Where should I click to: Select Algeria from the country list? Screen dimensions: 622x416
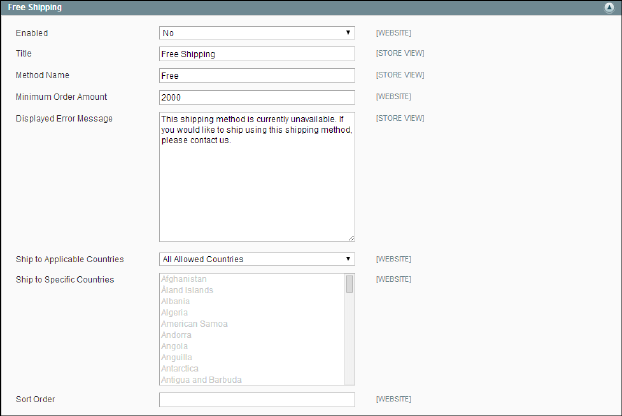coord(177,313)
